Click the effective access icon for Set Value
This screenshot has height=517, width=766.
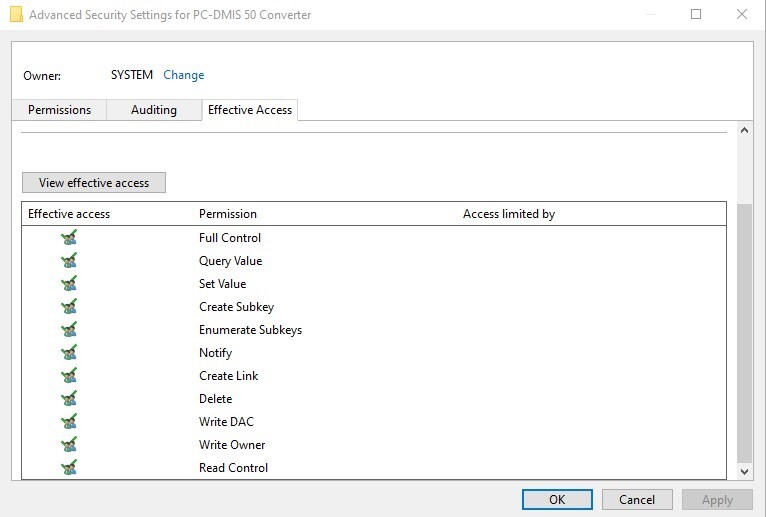click(69, 284)
